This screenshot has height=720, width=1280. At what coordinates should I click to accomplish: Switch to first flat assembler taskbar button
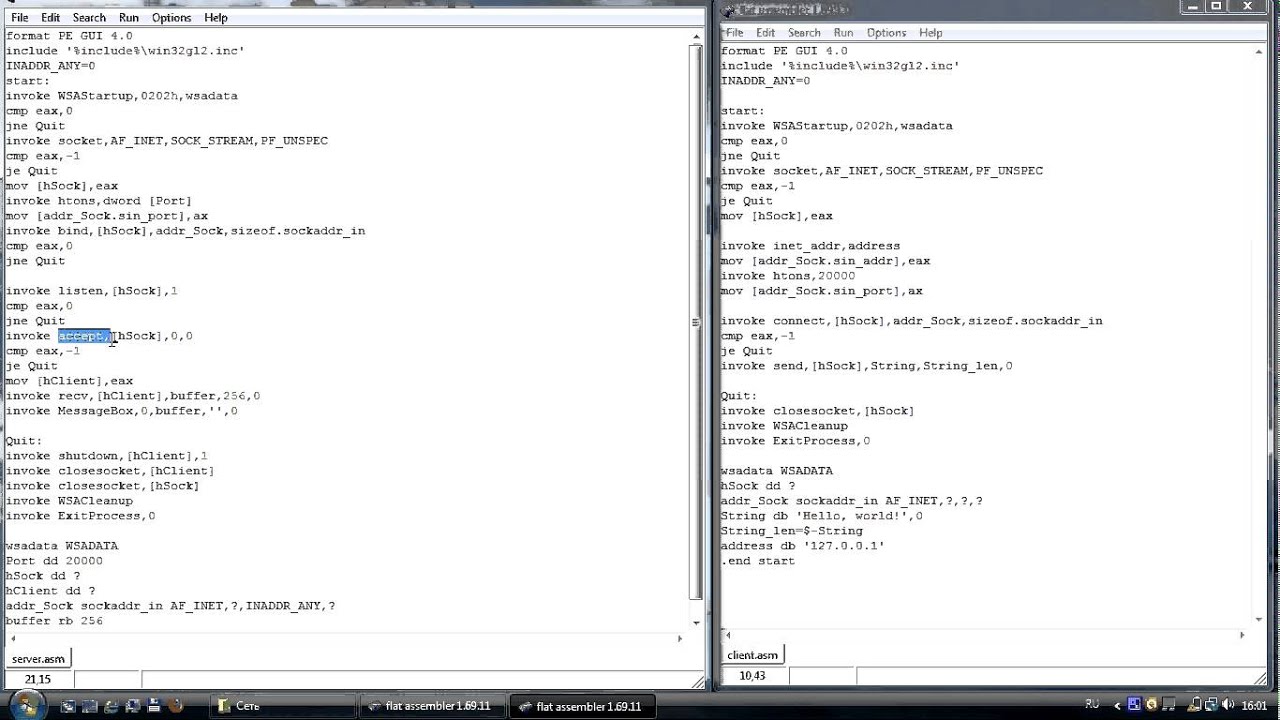pyautogui.click(x=433, y=706)
